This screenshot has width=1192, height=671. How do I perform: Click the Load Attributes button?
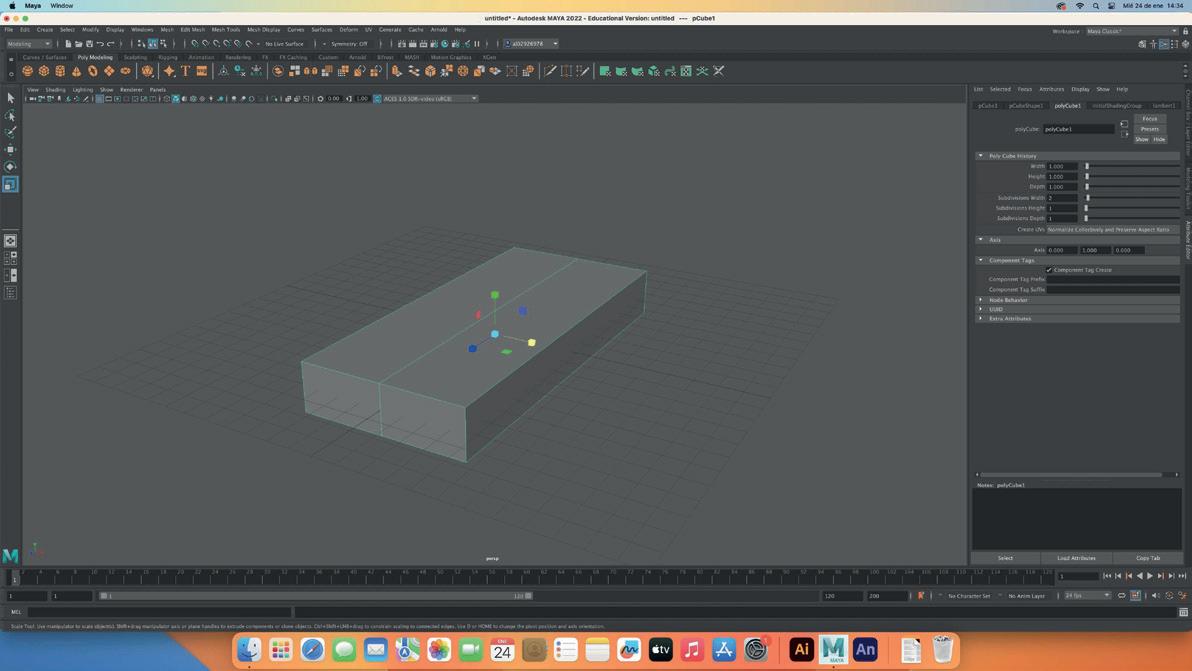pos(1076,558)
